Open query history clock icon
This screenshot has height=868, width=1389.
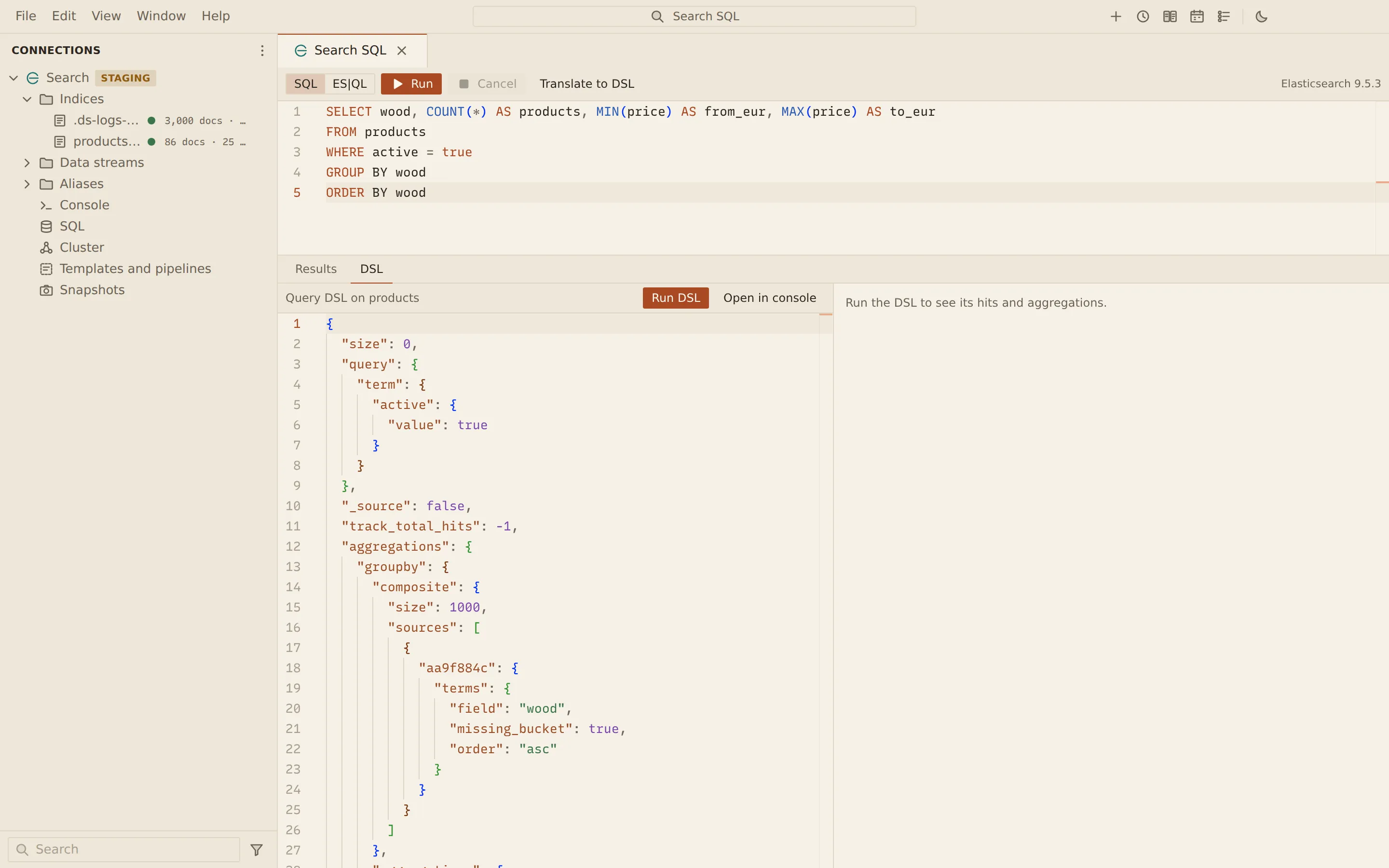(x=1142, y=17)
